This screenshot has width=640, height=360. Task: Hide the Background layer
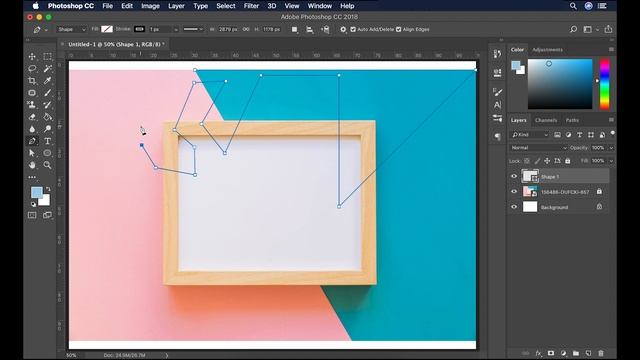click(514, 207)
